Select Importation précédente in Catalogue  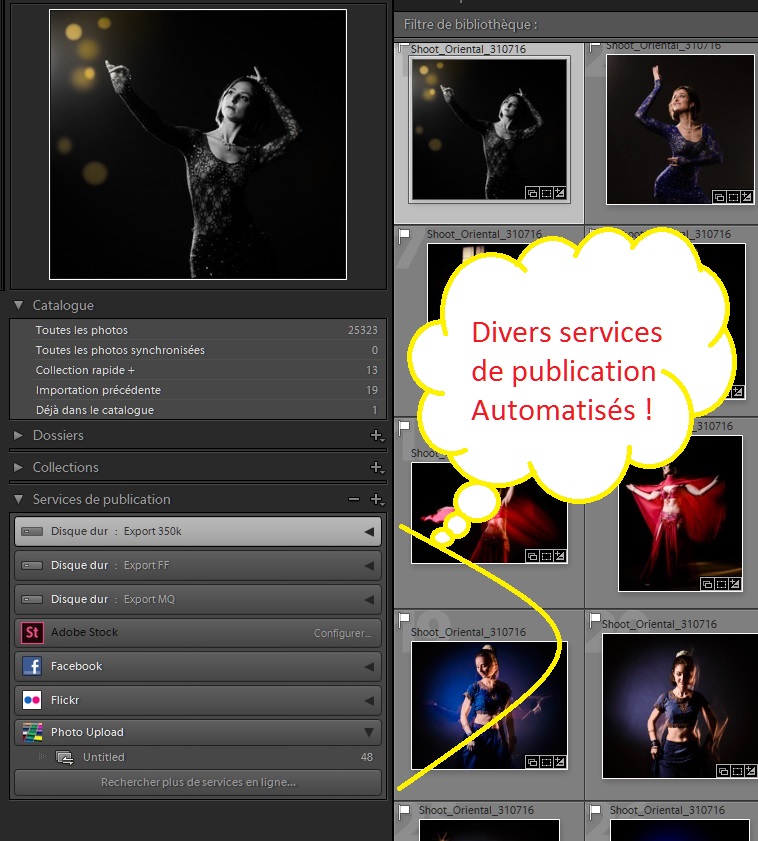(98, 390)
